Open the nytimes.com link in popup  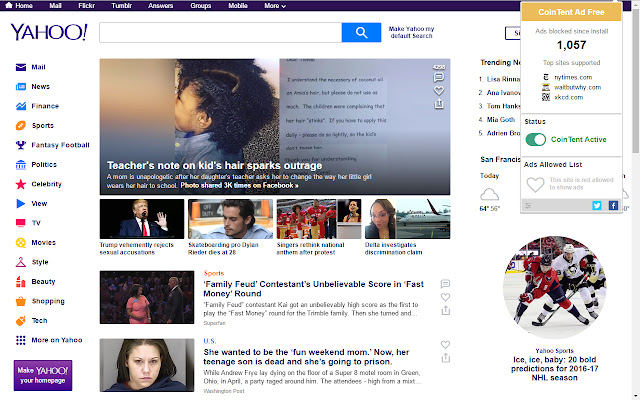point(573,77)
